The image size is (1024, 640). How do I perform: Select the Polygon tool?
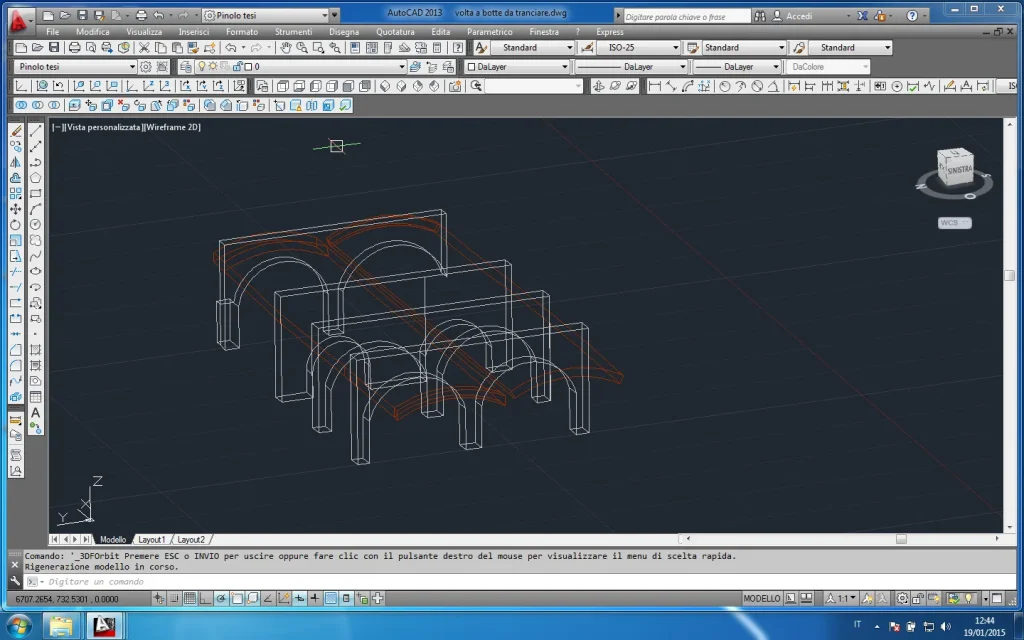[x=35, y=178]
